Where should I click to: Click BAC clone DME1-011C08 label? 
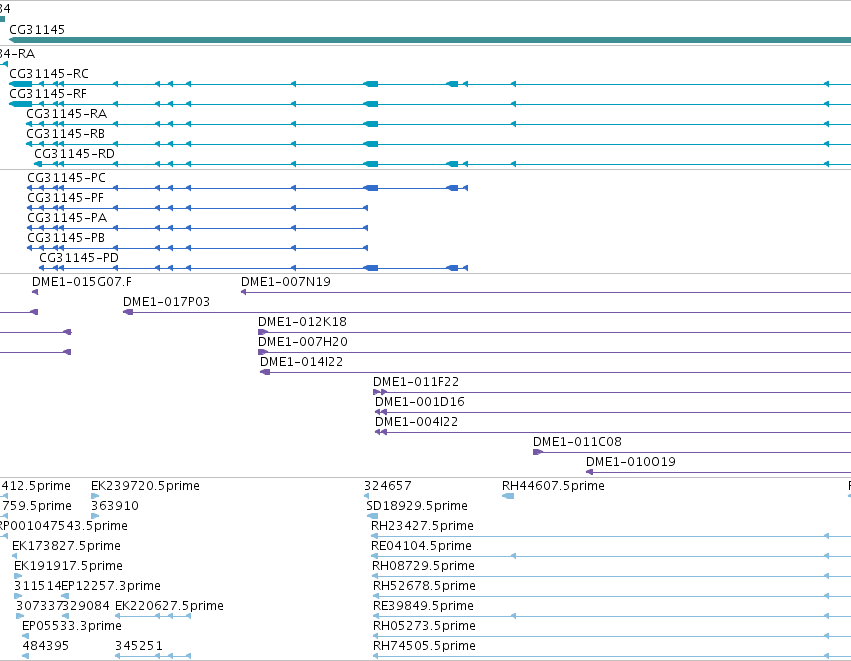577,442
